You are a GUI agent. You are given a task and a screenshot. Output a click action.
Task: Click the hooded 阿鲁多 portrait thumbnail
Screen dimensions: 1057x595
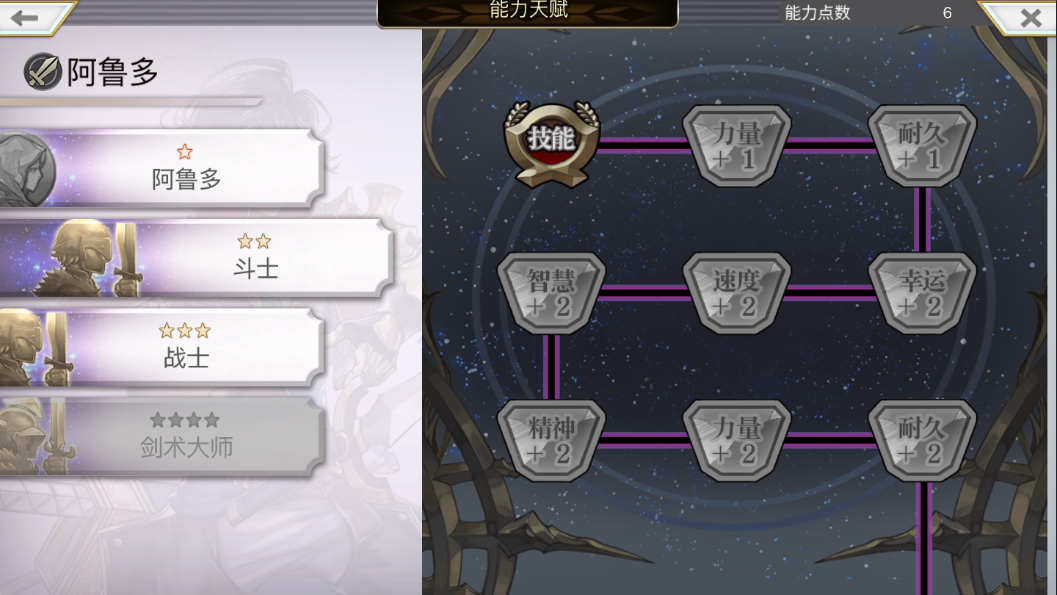pyautogui.click(x=27, y=168)
